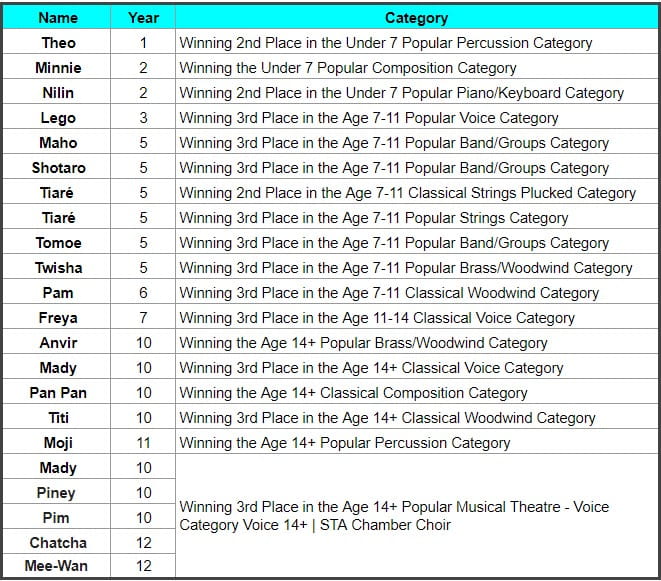Viewport: 661px width, 581px height.
Task: Select the Freya name cell
Action: coord(58,318)
